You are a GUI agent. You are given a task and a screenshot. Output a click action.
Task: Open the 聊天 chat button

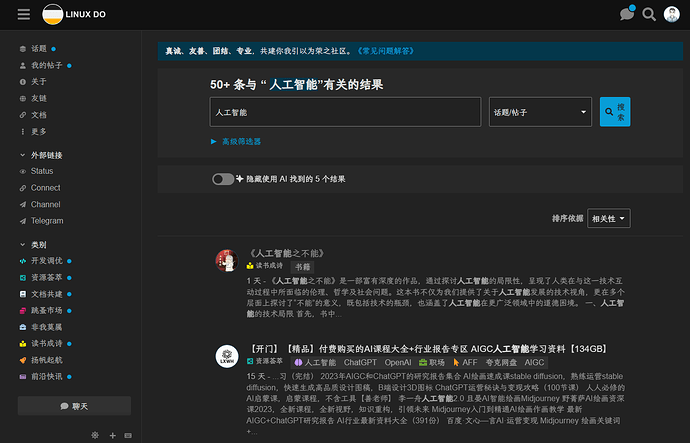pos(74,406)
